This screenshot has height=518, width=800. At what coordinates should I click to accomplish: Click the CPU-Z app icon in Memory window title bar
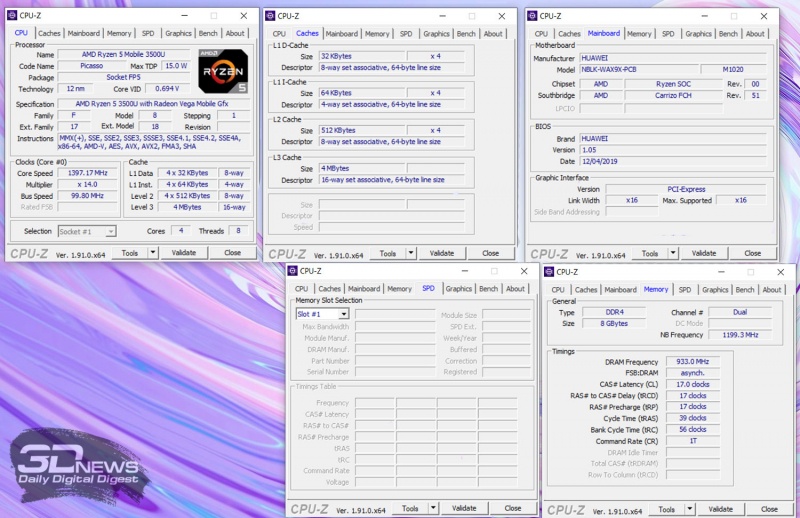[x=549, y=272]
